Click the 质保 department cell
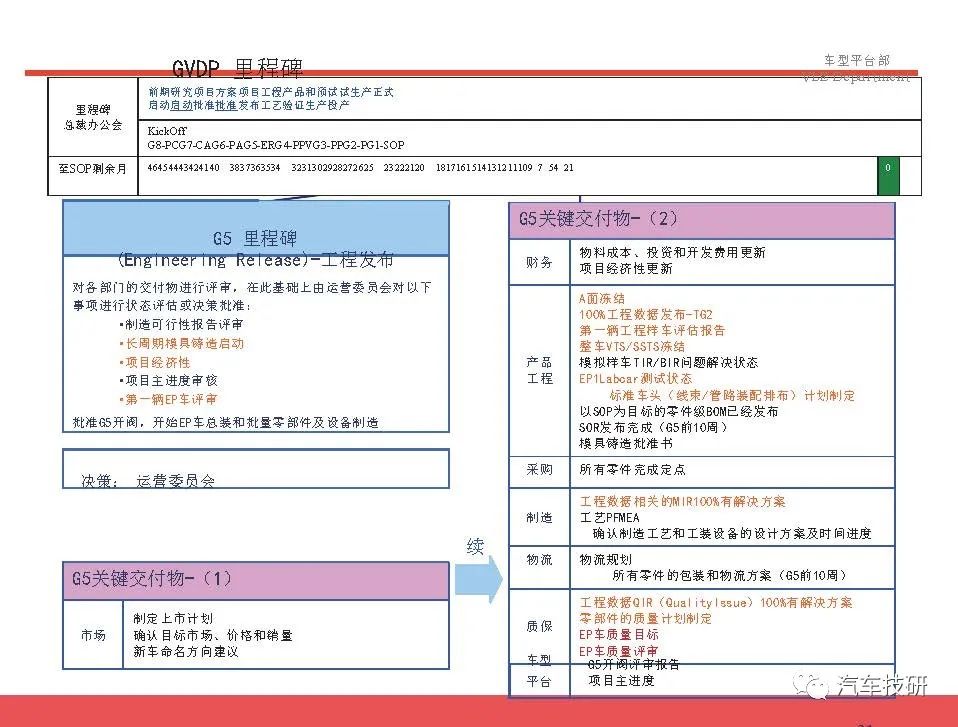This screenshot has height=727, width=958. pos(539,626)
